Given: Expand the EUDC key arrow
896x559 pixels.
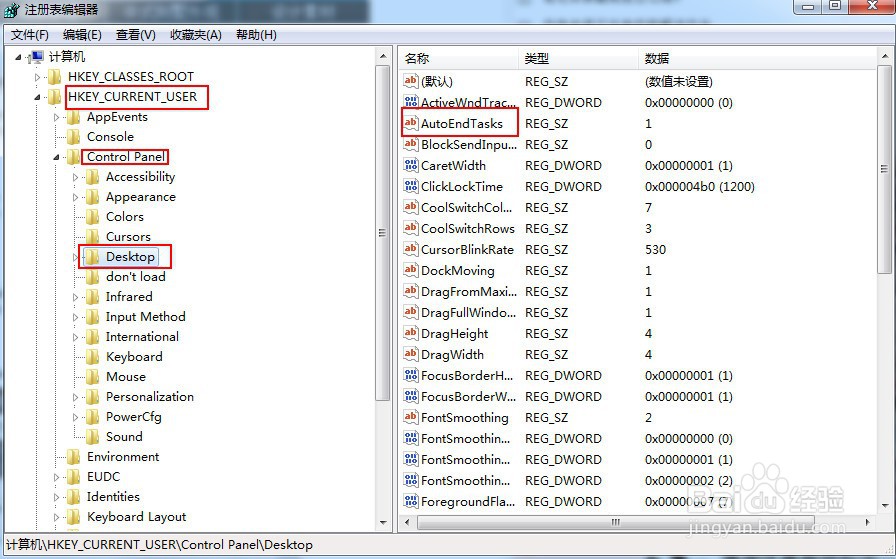Looking at the screenshot, I should [x=56, y=477].
